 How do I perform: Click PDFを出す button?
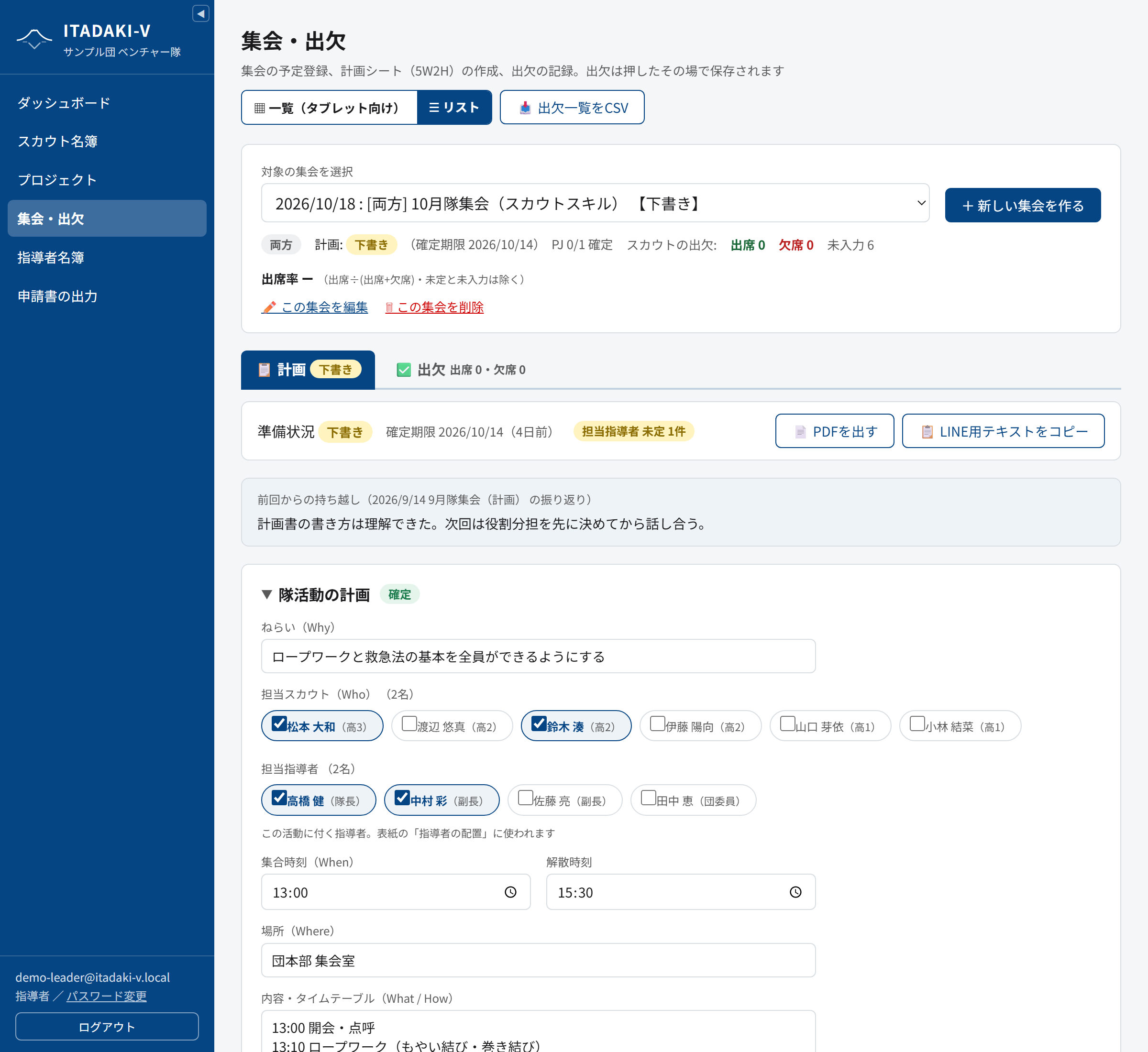[x=834, y=431]
